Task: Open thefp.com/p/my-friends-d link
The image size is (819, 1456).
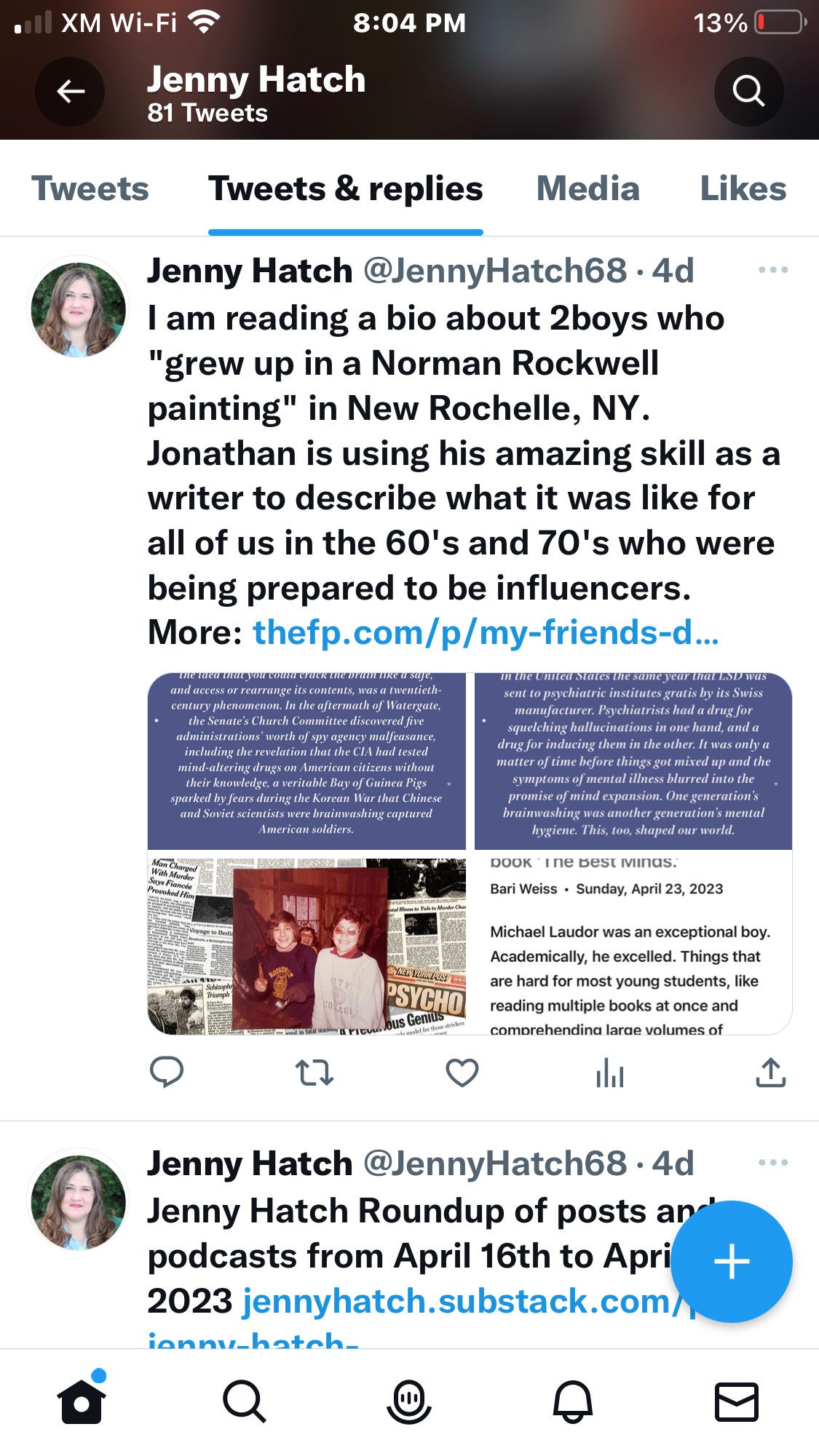Action: tap(486, 632)
